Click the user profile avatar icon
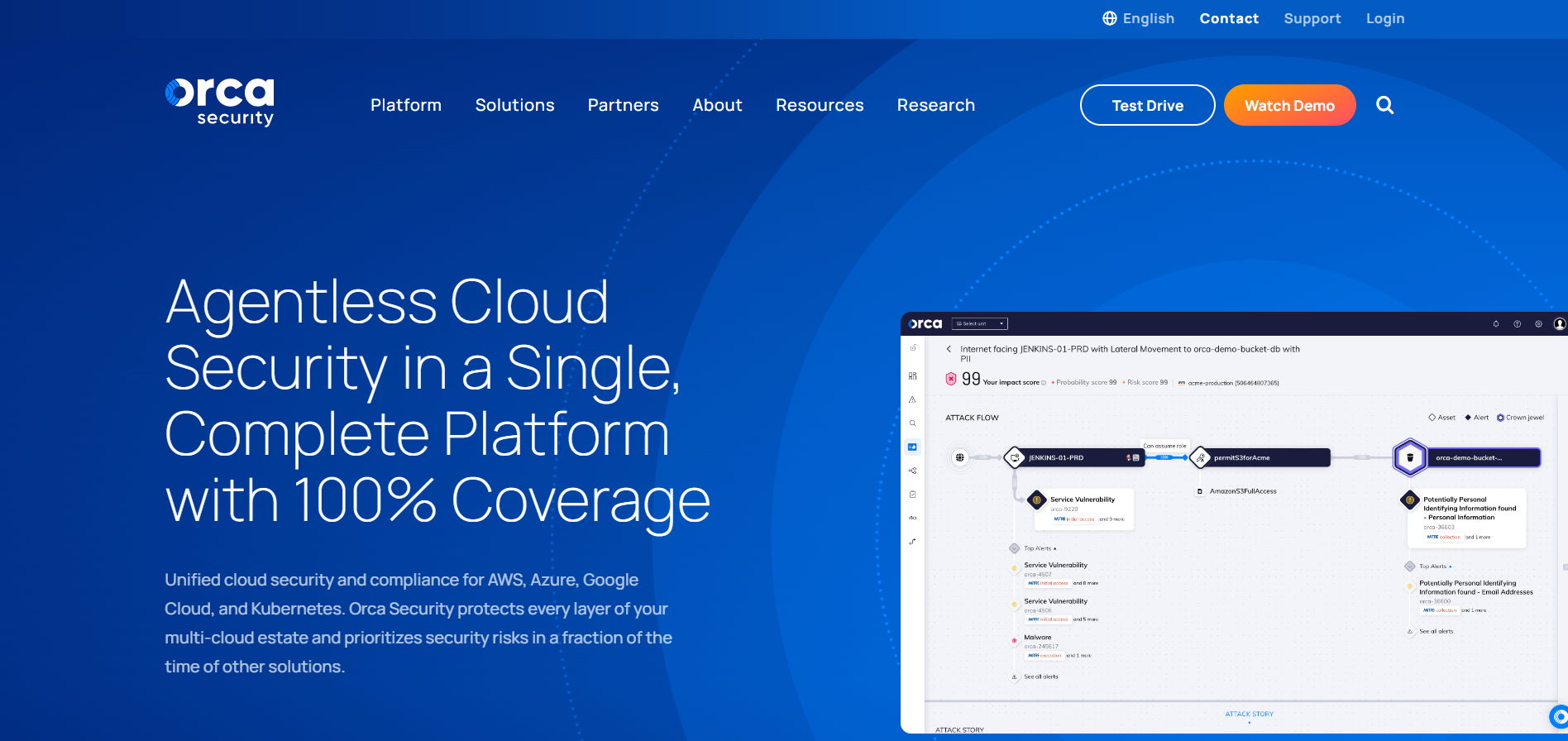The image size is (1568, 741). [x=1560, y=324]
